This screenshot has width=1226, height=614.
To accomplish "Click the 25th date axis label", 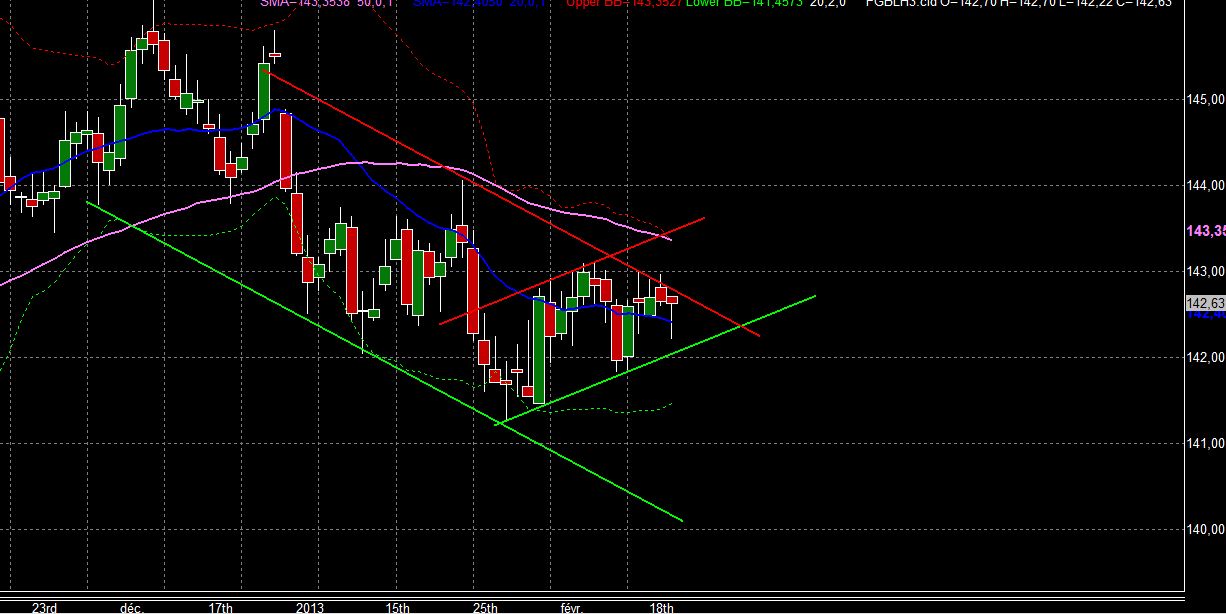I will point(486,607).
